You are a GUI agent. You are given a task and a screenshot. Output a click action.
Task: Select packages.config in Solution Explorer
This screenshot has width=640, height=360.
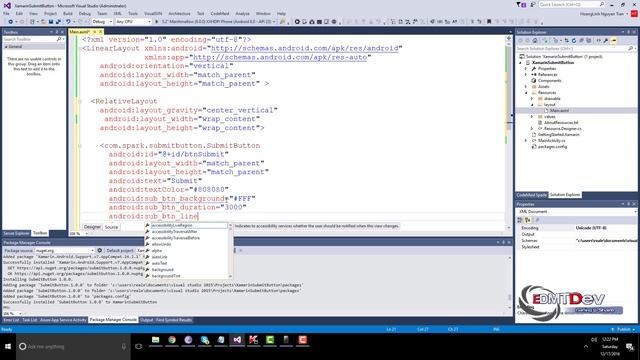(x=552, y=147)
